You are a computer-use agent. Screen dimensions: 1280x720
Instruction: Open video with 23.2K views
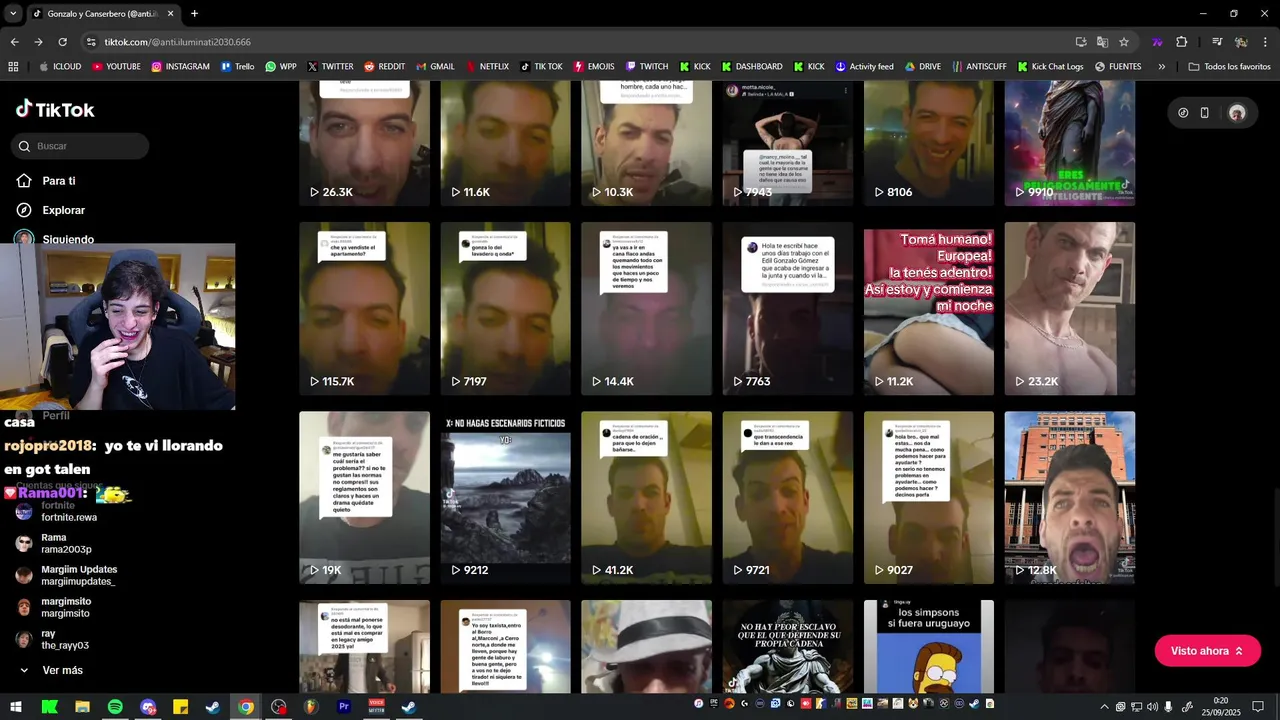tap(1070, 308)
